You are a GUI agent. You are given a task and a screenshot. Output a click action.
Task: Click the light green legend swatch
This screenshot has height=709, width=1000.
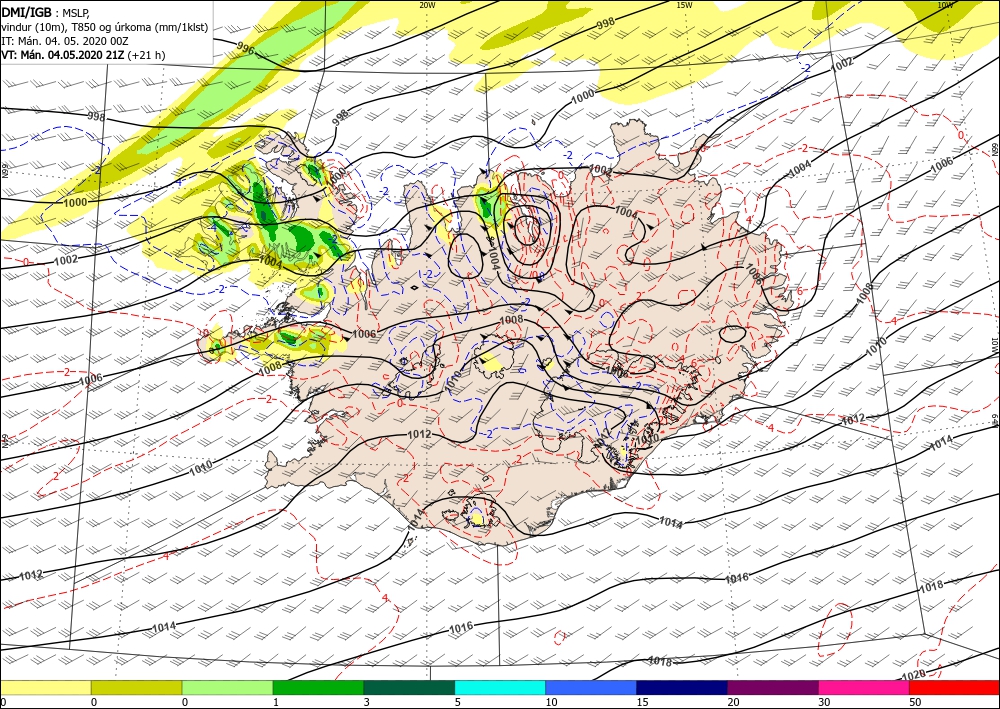(228, 687)
